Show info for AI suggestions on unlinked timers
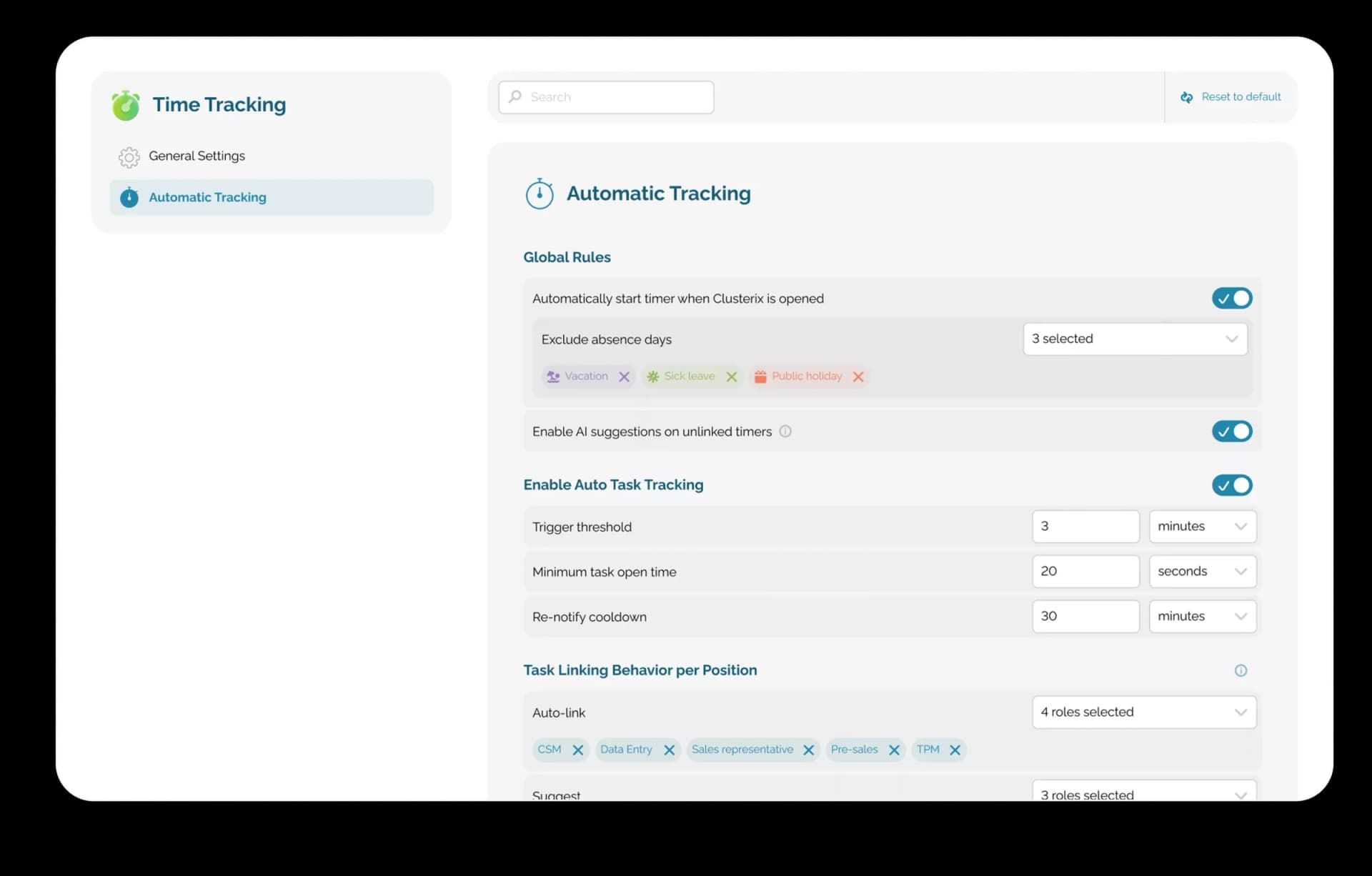The width and height of the screenshot is (1372, 876). (x=785, y=432)
